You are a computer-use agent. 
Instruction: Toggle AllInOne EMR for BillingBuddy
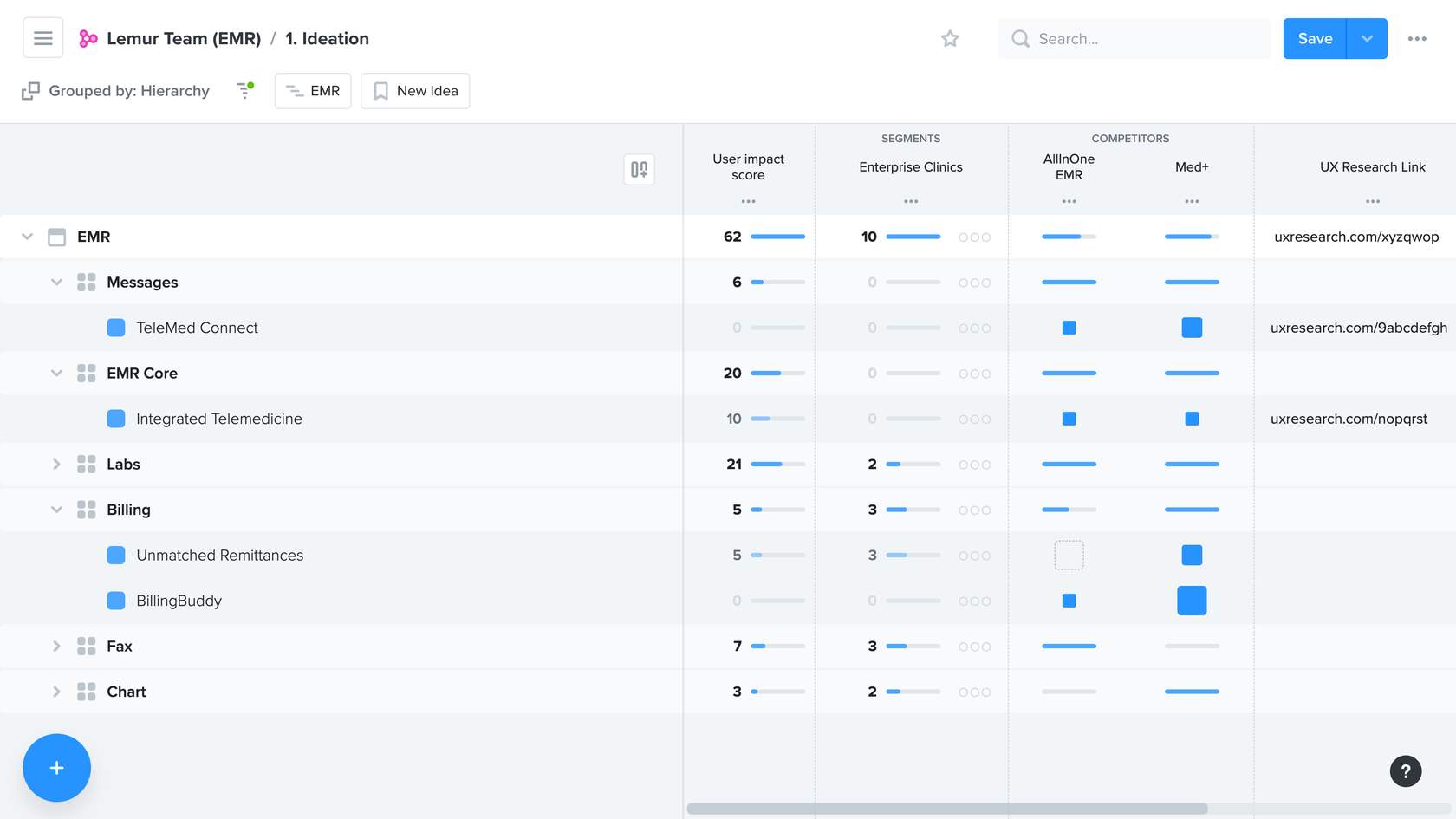tap(1069, 601)
